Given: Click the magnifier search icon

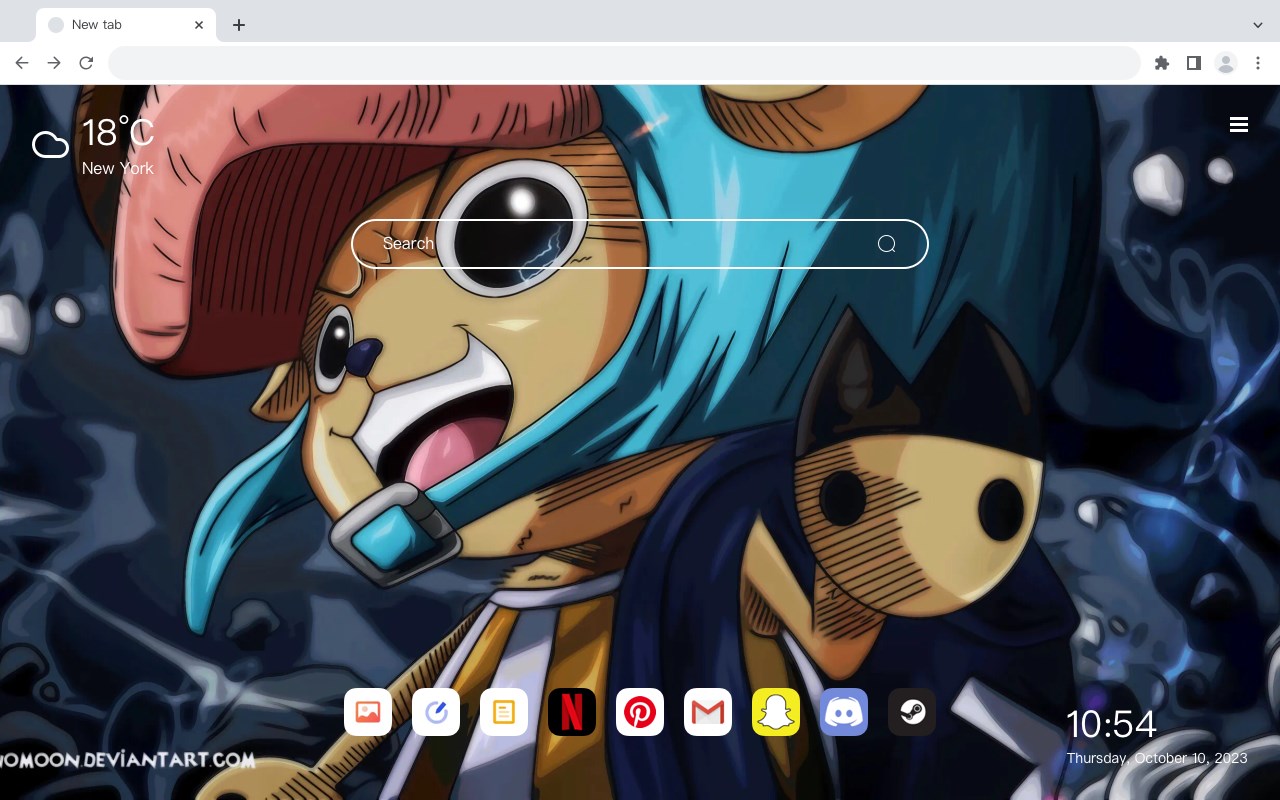Looking at the screenshot, I should point(886,244).
